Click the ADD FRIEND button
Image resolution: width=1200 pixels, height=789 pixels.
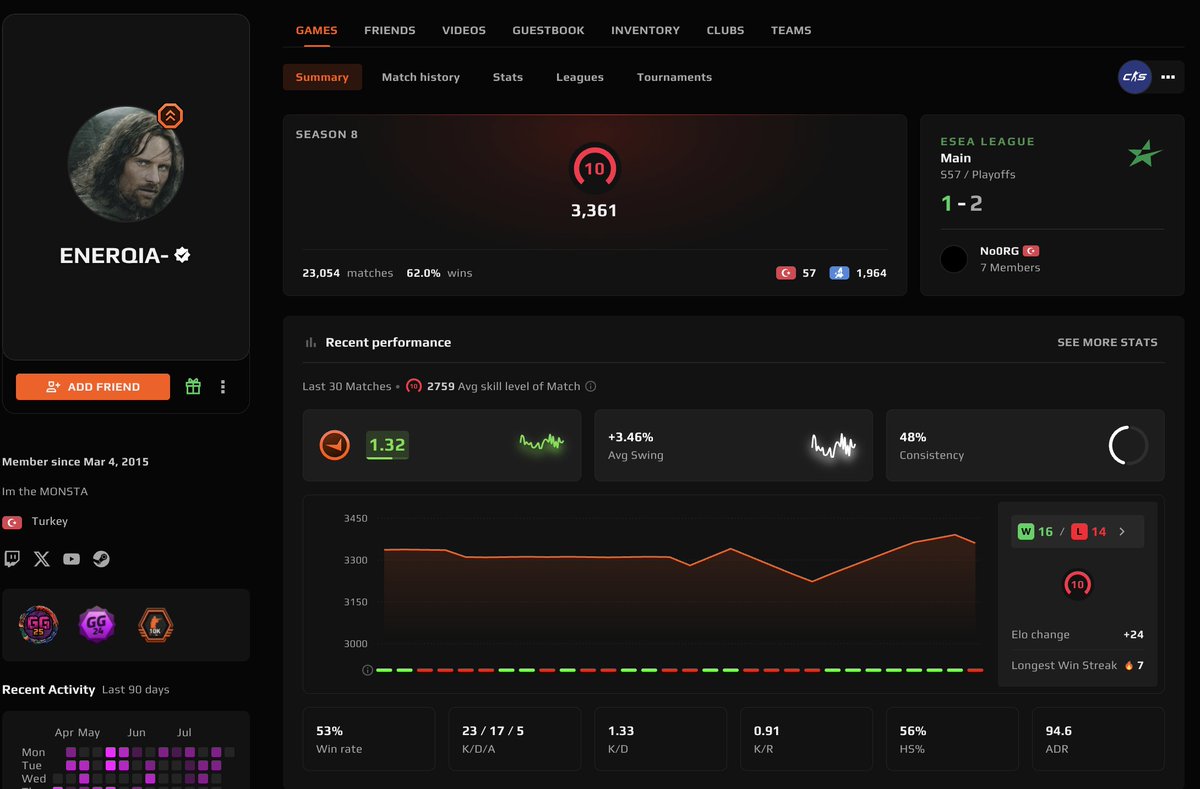click(x=93, y=387)
